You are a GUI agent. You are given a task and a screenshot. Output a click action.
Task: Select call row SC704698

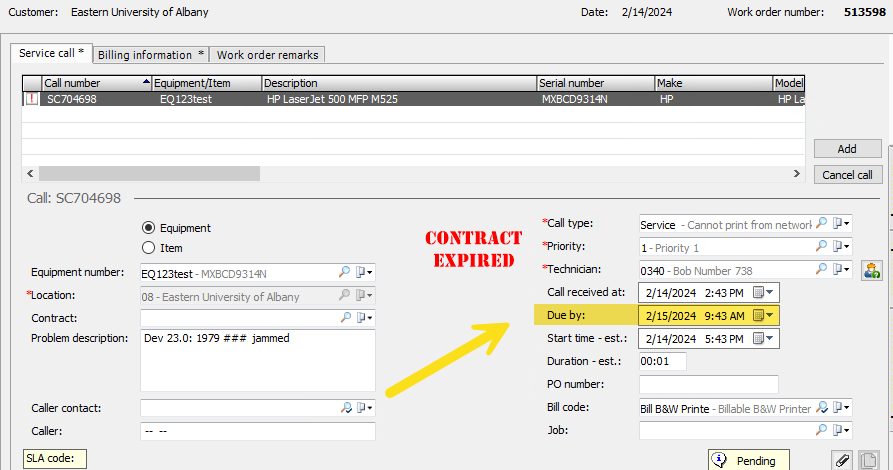pos(413,99)
